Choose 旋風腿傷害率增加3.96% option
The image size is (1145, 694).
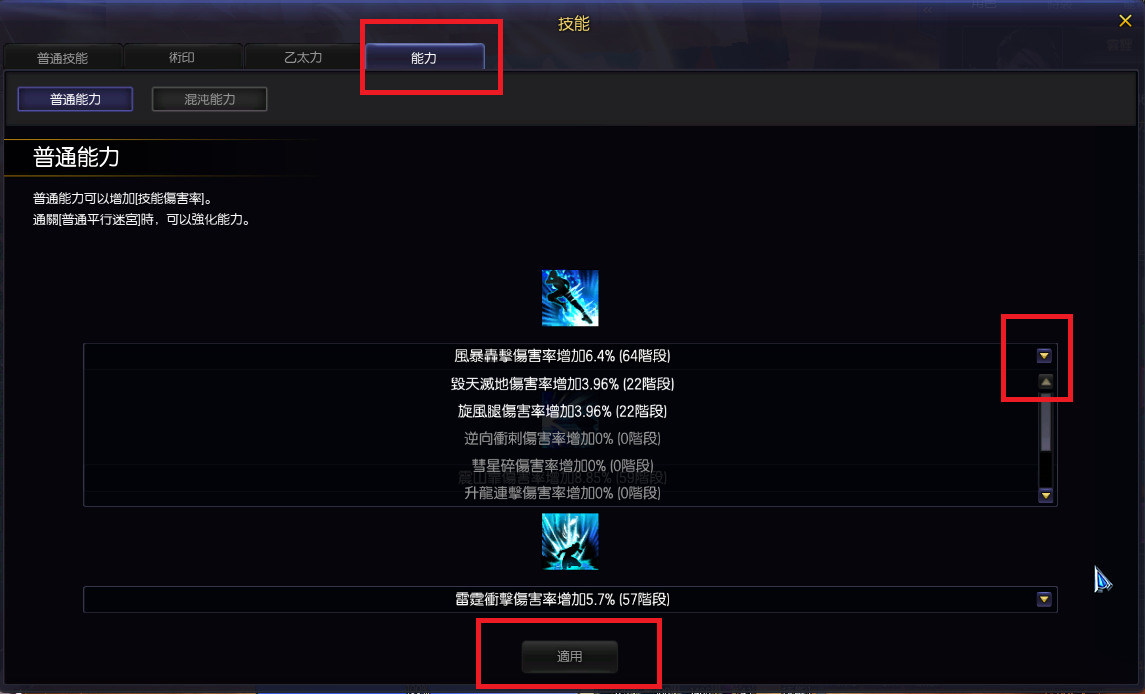point(562,411)
